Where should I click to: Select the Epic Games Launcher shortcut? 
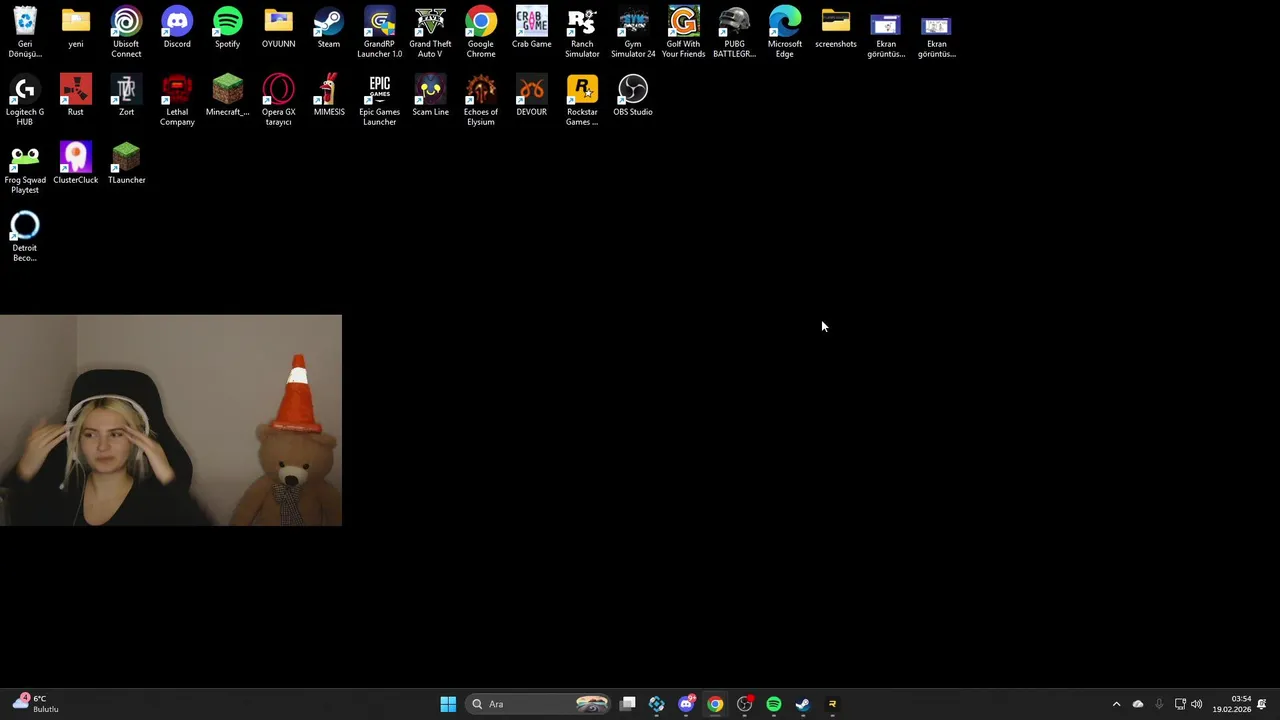[379, 100]
